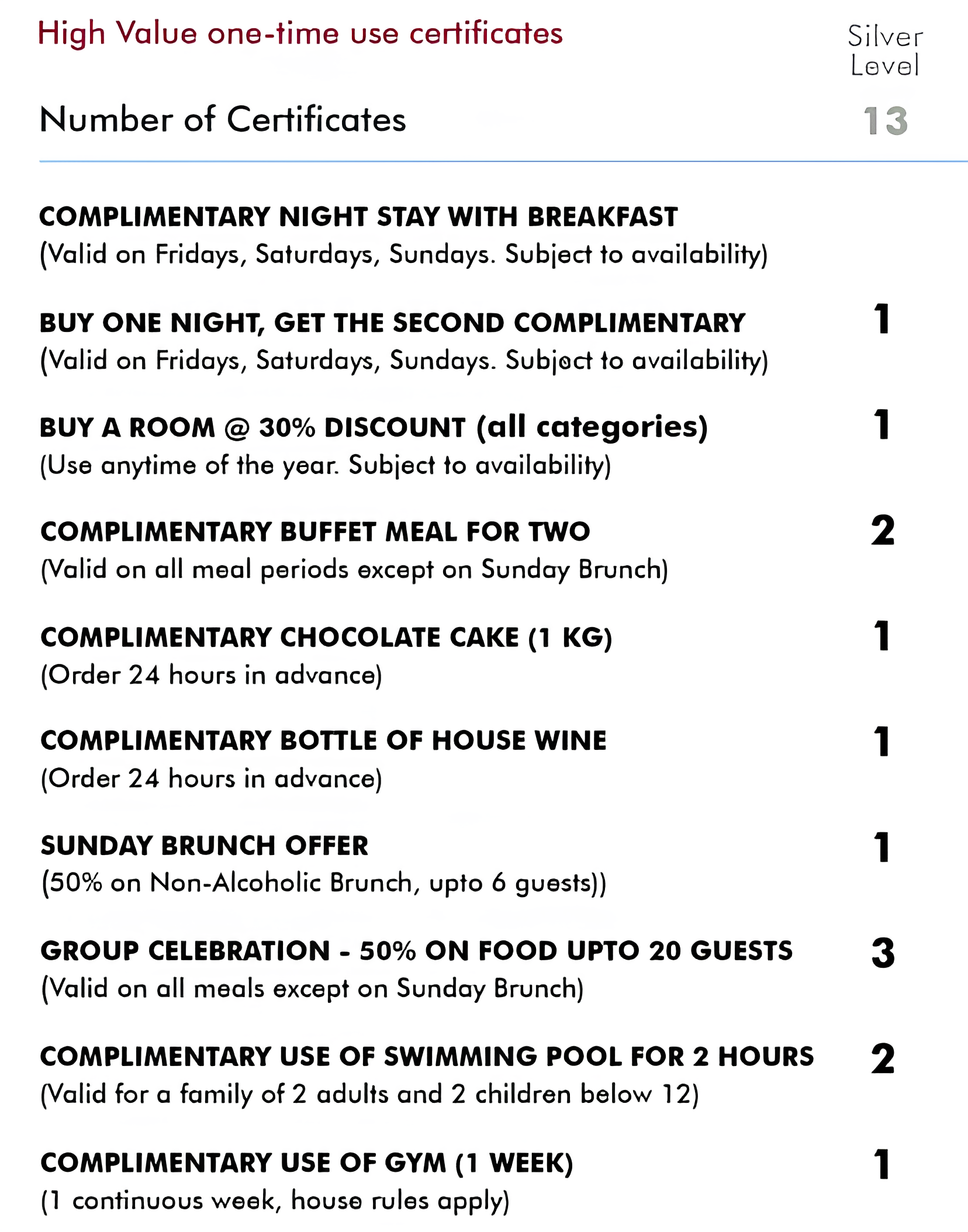Click 'Group Celebration - 50% on Food' title
The height and width of the screenshot is (1232, 968).
point(416,951)
